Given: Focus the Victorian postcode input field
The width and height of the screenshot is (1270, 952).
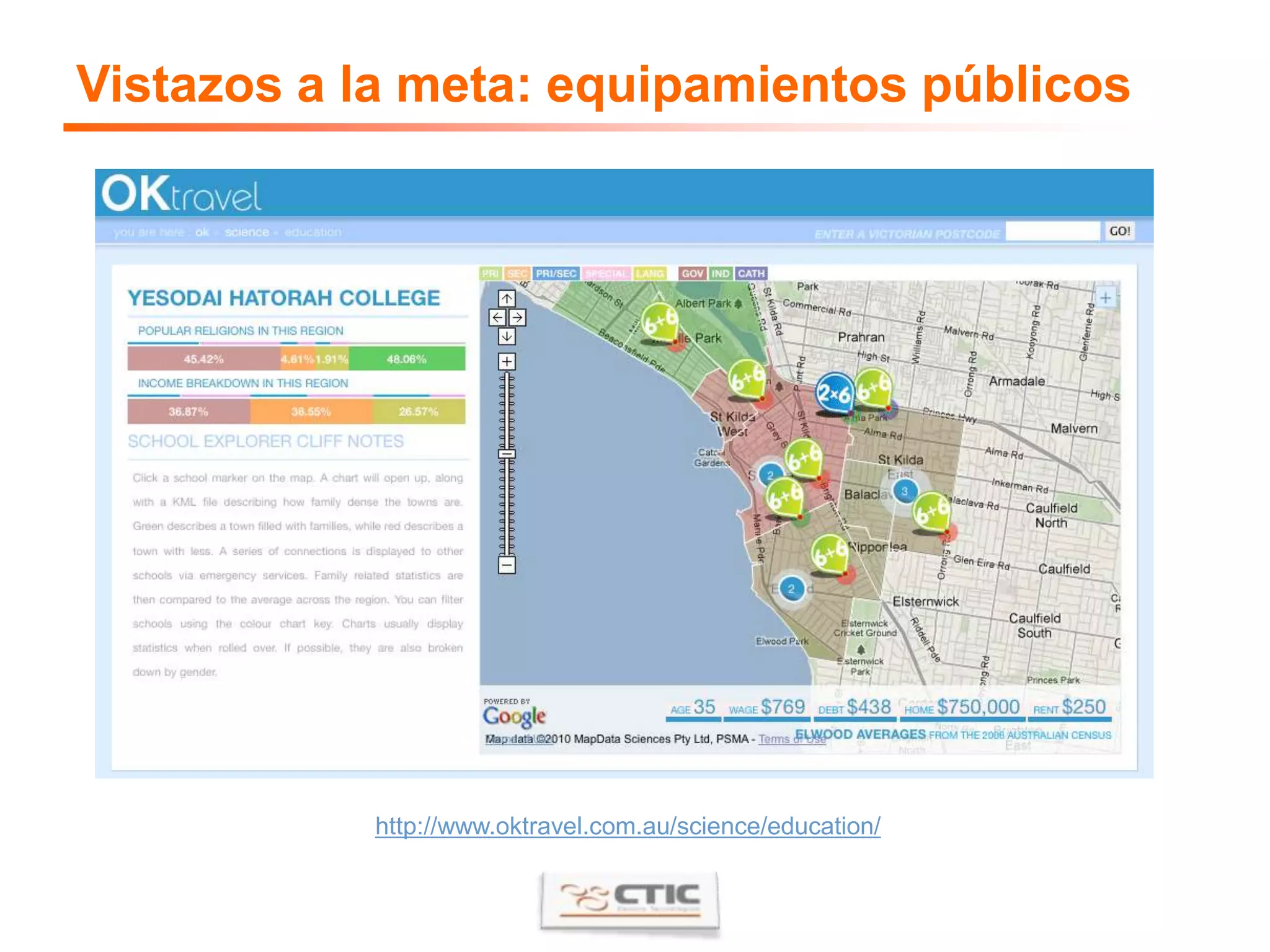Looking at the screenshot, I should (x=1052, y=231).
